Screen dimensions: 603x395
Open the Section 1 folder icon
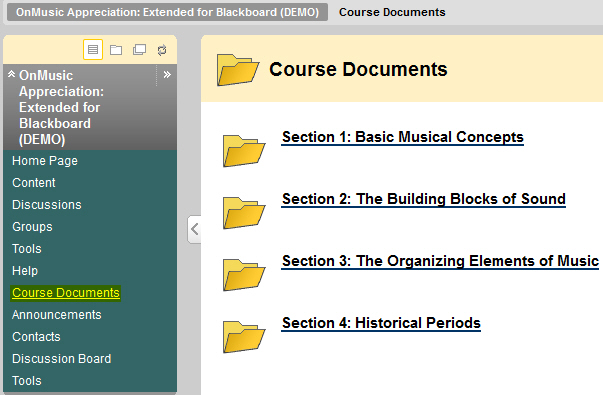[x=244, y=151]
